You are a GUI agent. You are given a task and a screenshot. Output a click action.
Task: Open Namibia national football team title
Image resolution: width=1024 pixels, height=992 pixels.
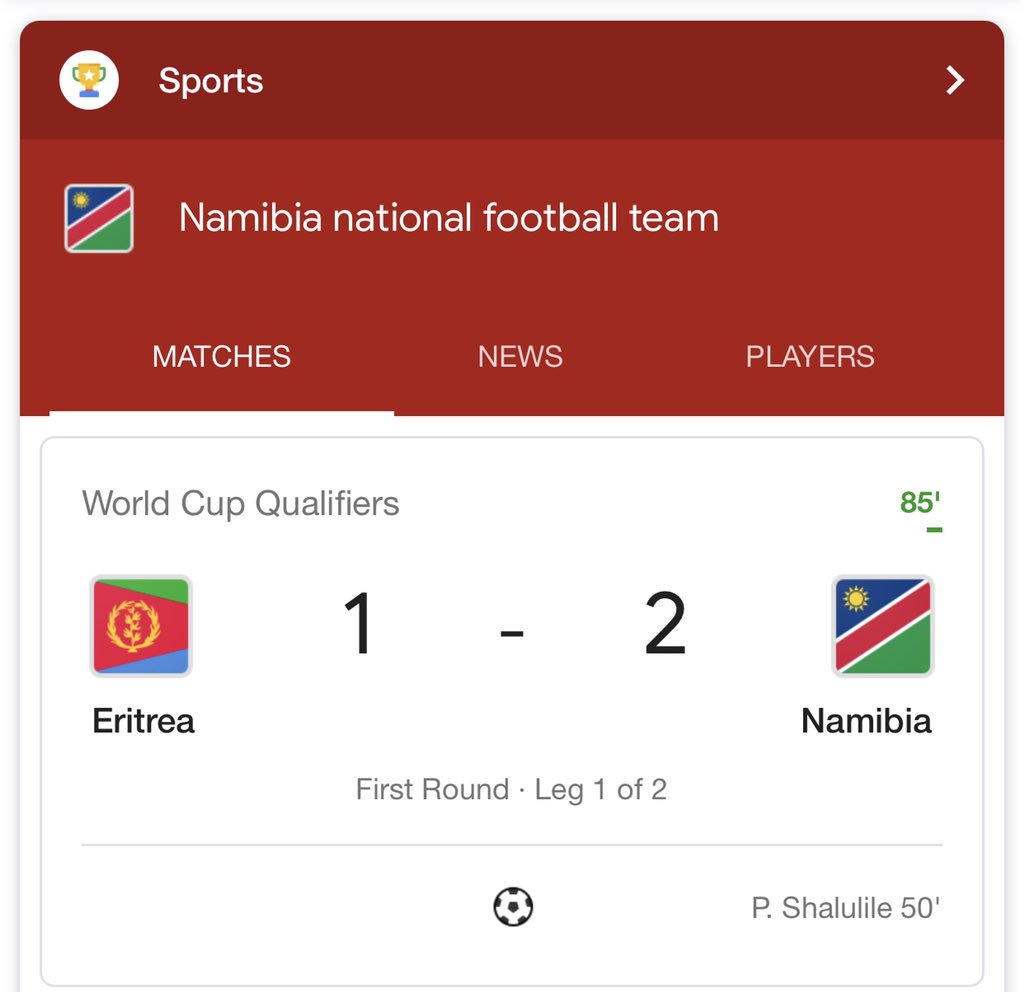(x=449, y=217)
